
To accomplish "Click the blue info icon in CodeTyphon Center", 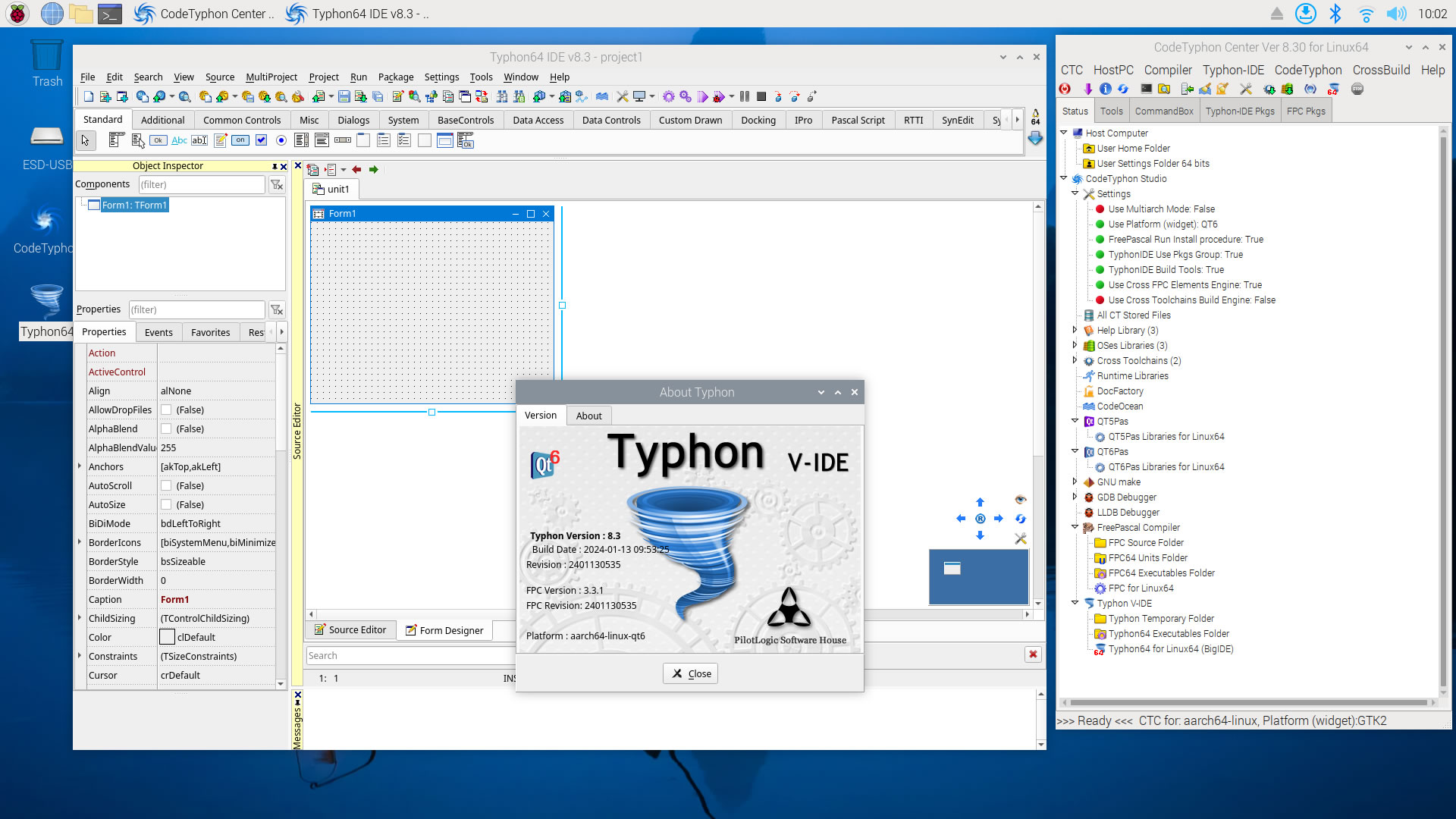I will (1106, 89).
